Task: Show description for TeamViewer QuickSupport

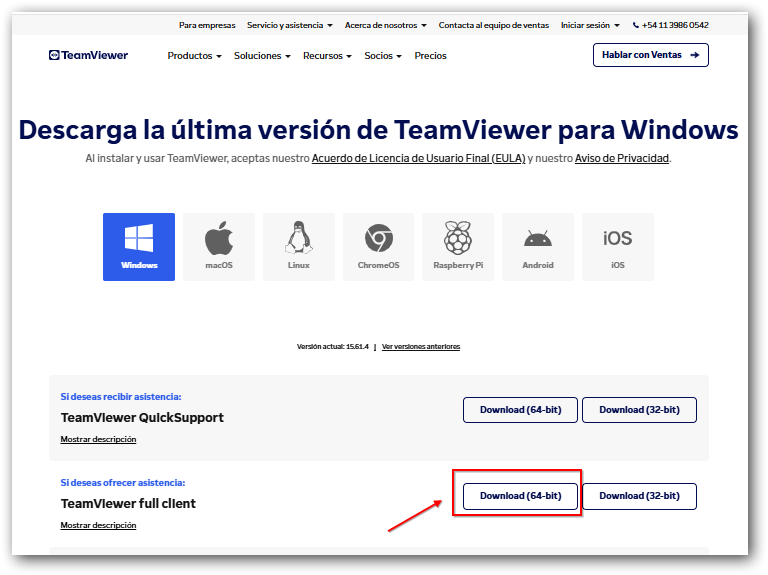Action: click(x=98, y=439)
